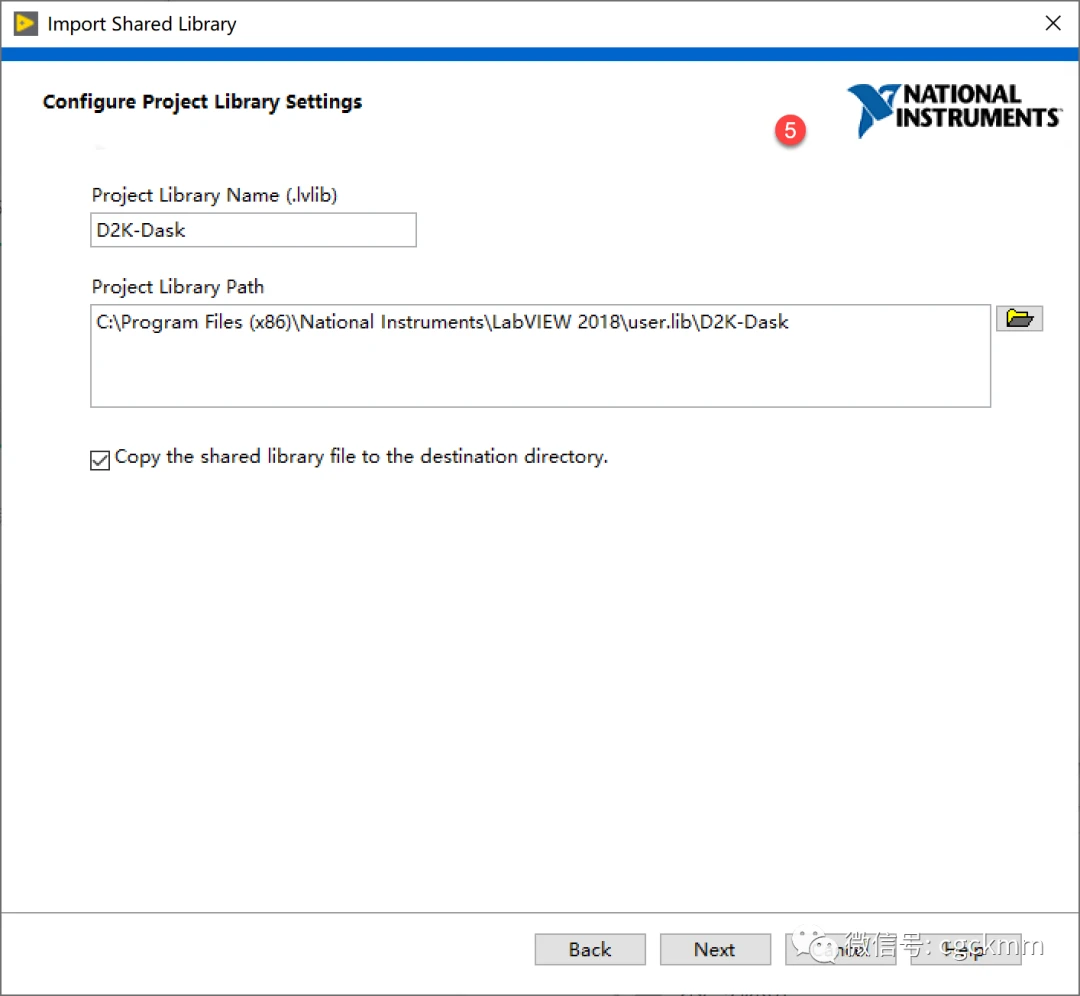The height and width of the screenshot is (996, 1080).
Task: Open Help for this dialog
Action: point(965,949)
